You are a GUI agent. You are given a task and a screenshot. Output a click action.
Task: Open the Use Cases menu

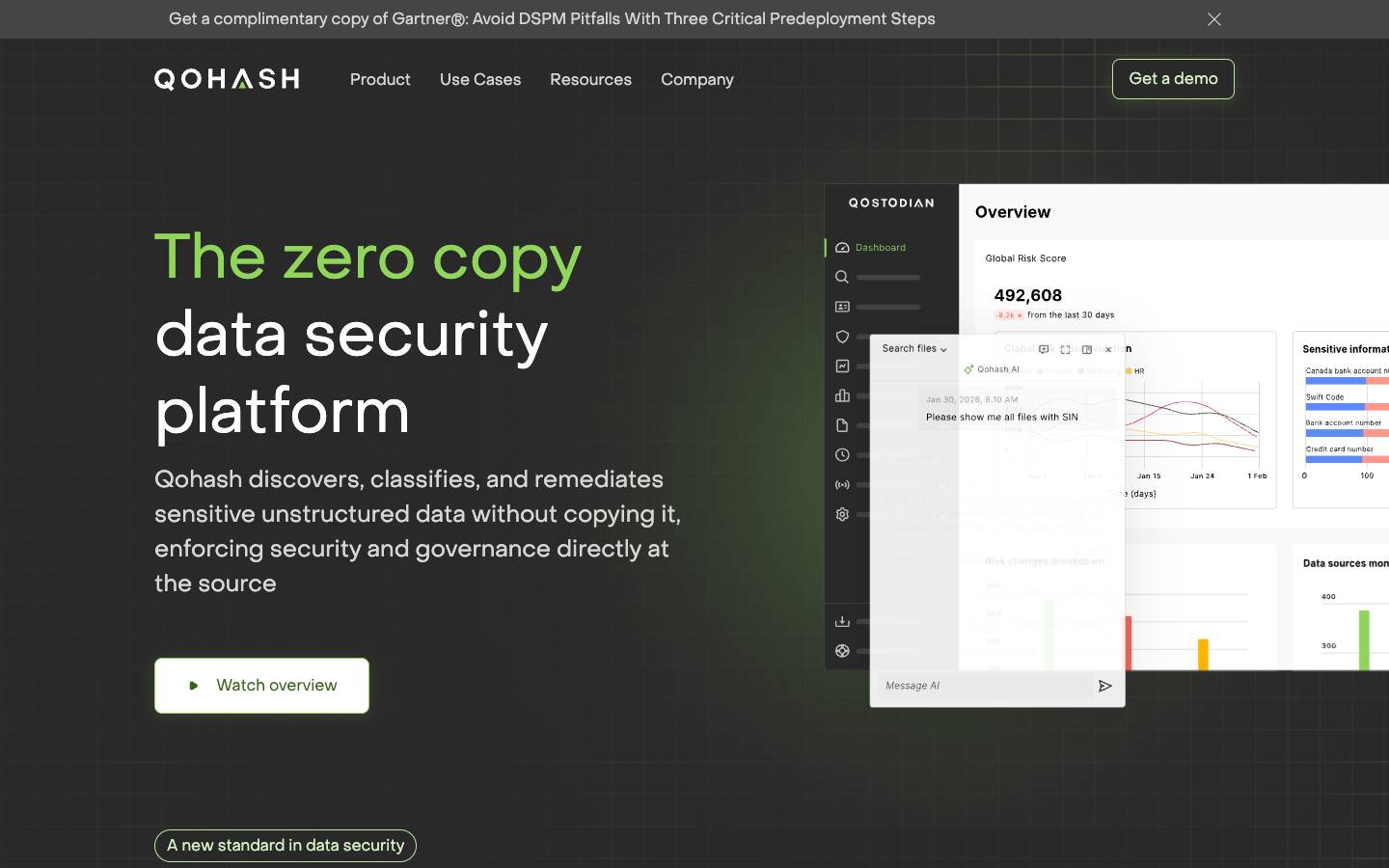(x=480, y=79)
